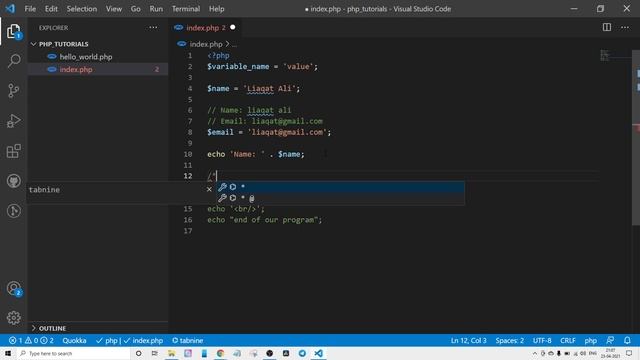
Task: Click tabnine in the status bar
Action: click(187, 340)
